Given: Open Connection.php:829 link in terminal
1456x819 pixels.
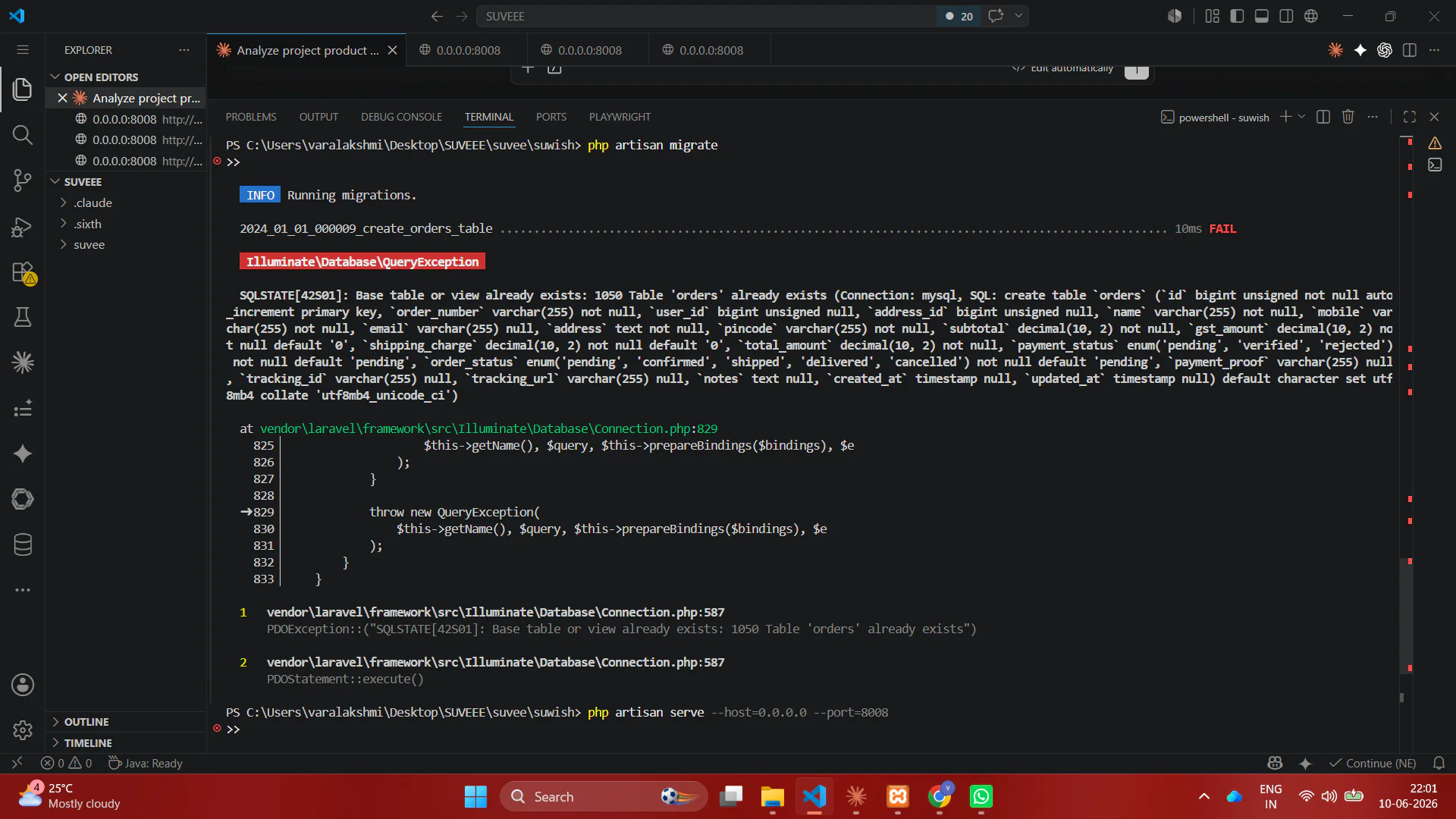Looking at the screenshot, I should [488, 428].
